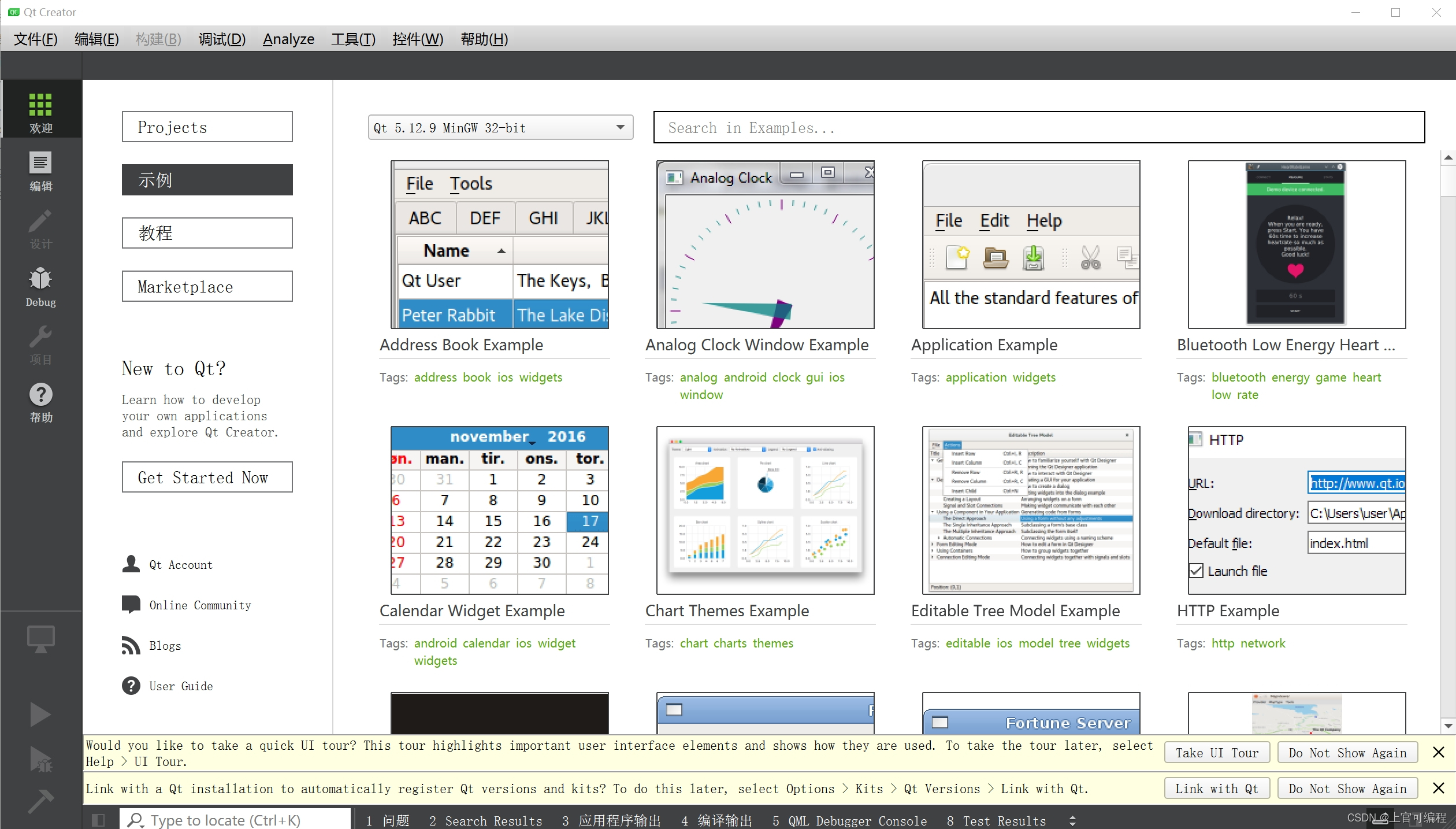1456x829 pixels.
Task: Open Editable Tree Model Example thumbnail
Action: pyautogui.click(x=1031, y=510)
